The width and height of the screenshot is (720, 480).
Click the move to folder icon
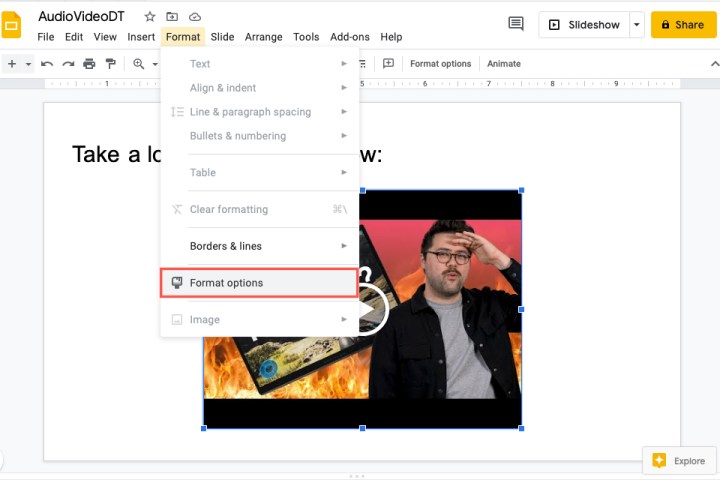172,17
